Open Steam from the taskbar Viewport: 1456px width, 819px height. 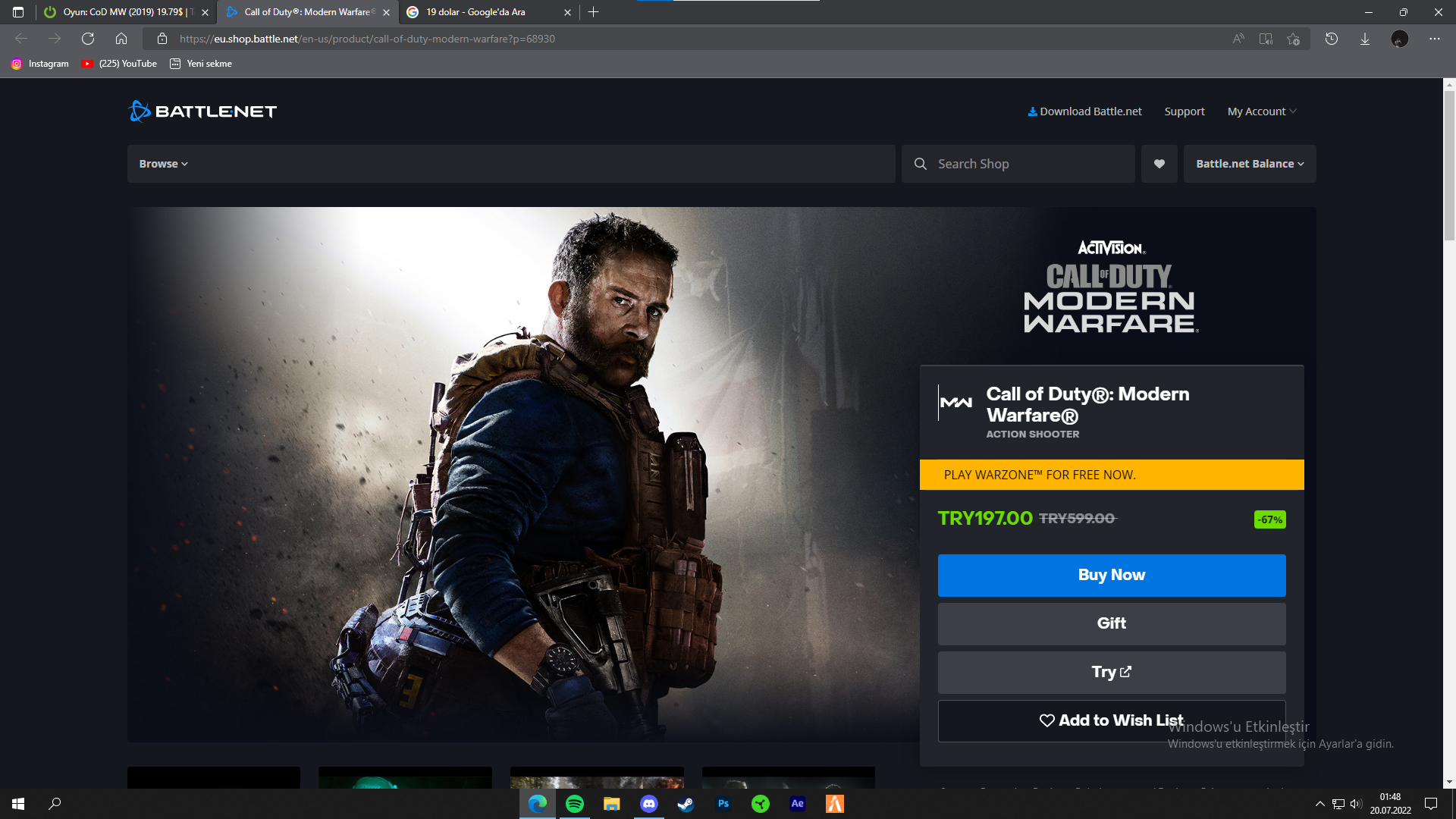click(686, 804)
